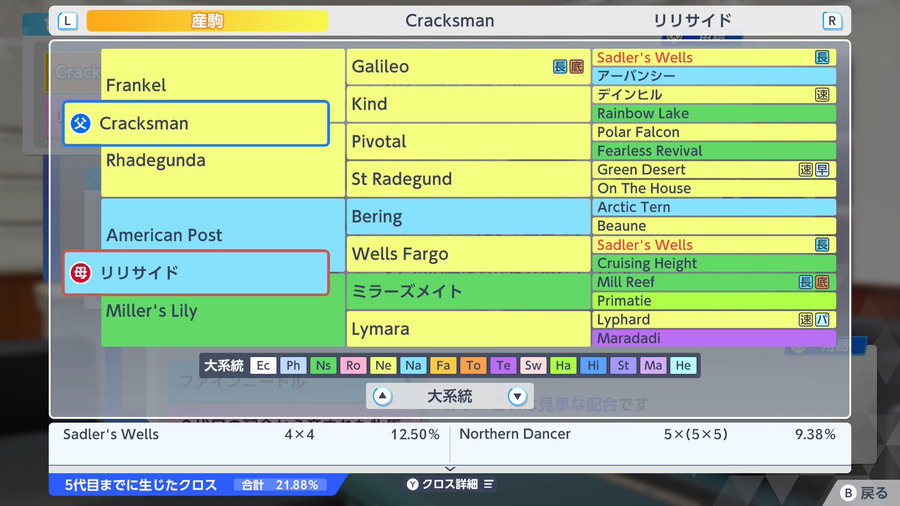Click the Ne lineage swatch
The image size is (900, 506).
click(x=383, y=365)
